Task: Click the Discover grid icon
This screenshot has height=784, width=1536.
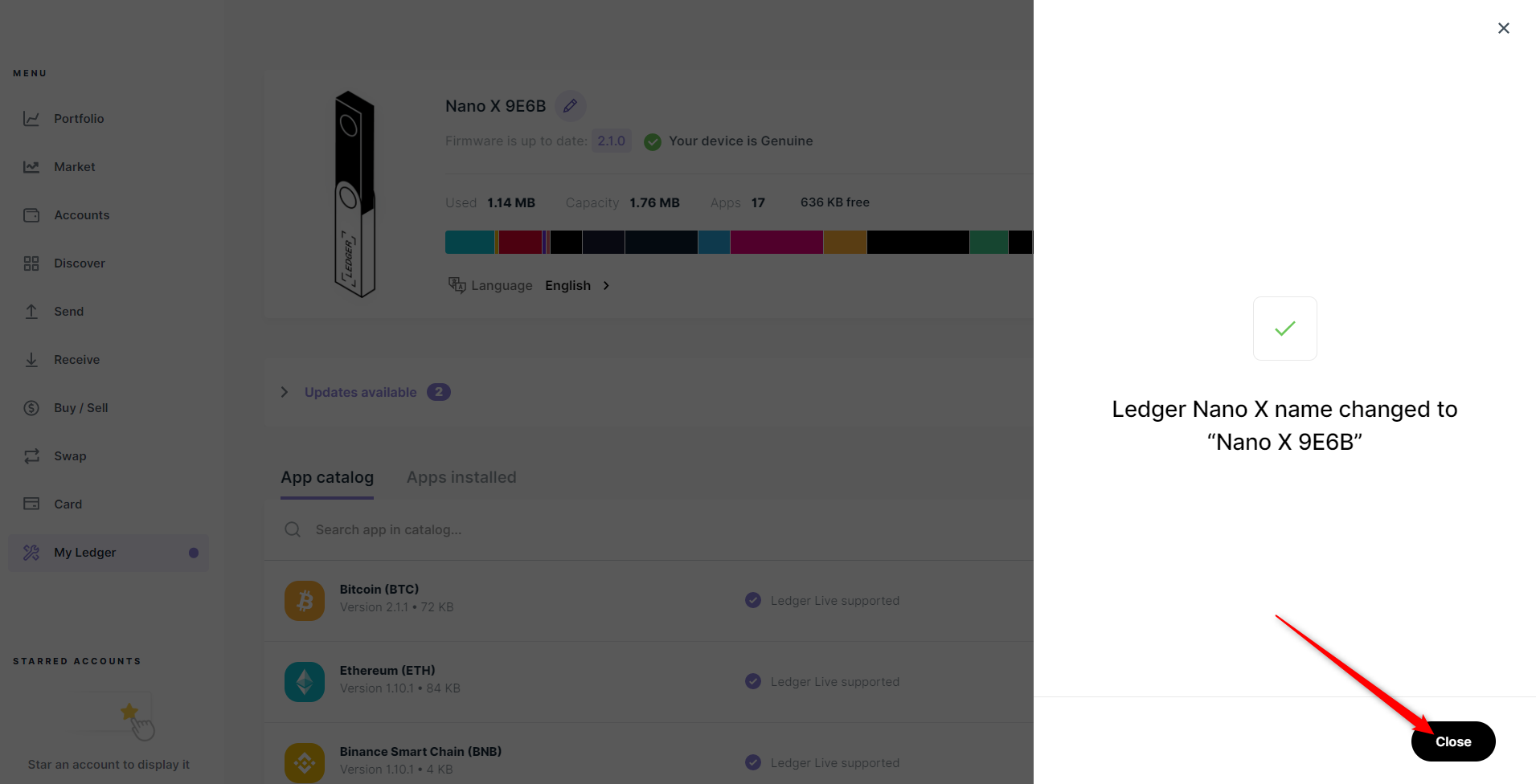Action: pyautogui.click(x=31, y=263)
